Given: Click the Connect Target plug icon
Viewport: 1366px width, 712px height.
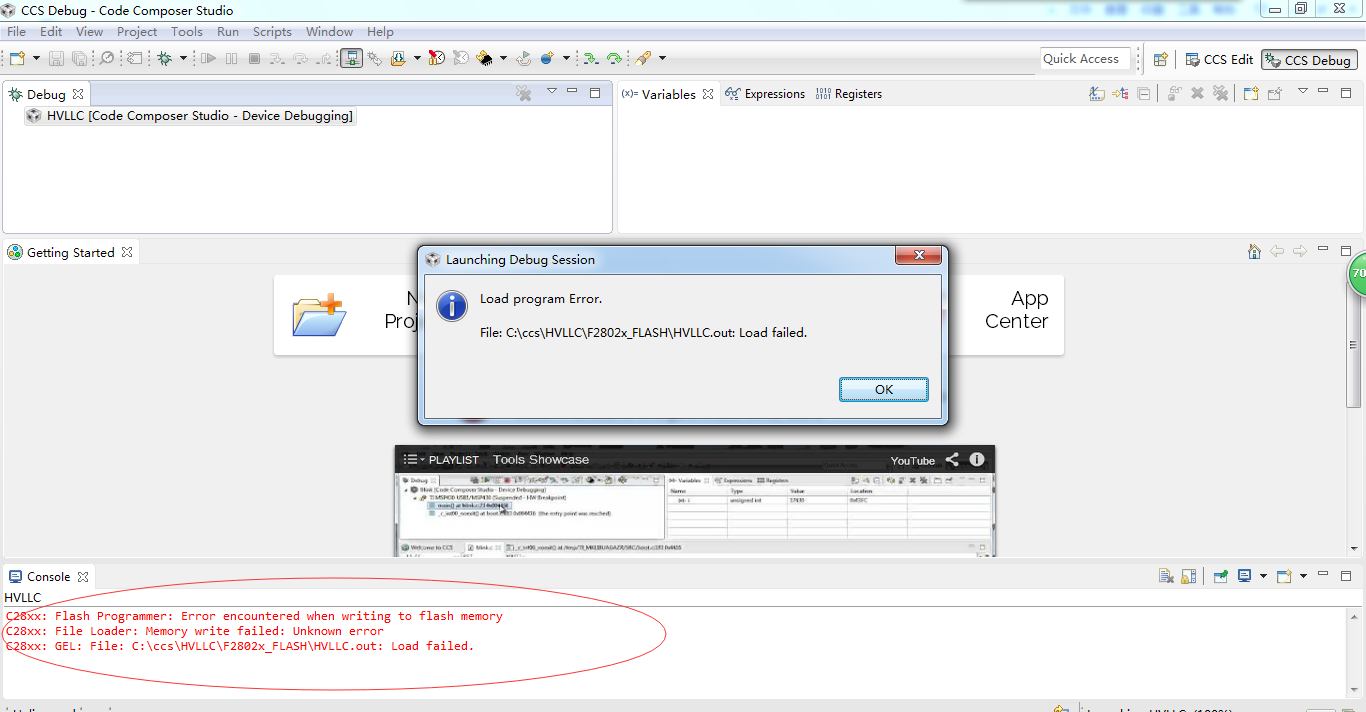Looking at the screenshot, I should pyautogui.click(x=374, y=58).
